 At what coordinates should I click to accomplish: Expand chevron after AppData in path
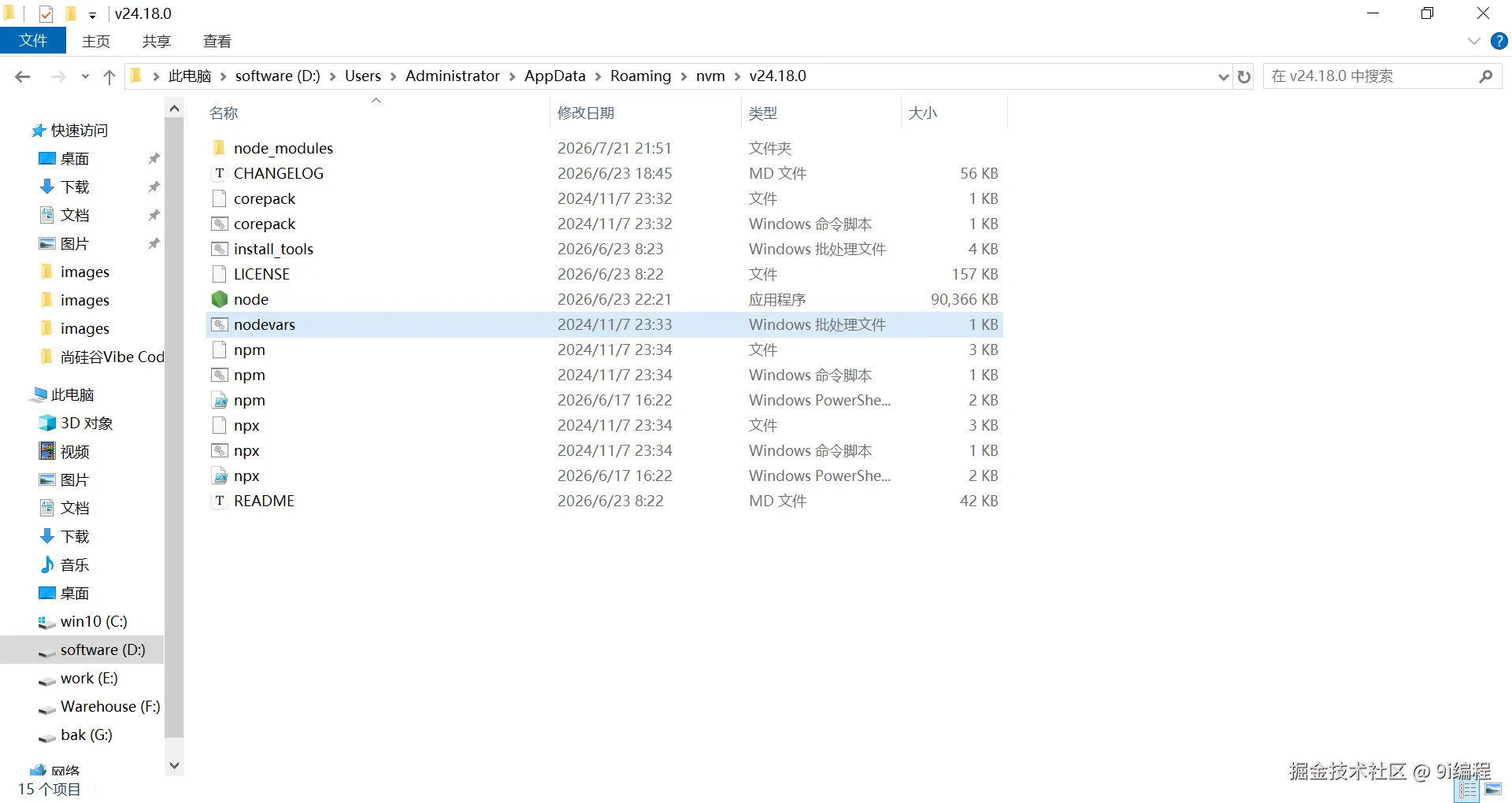(x=598, y=76)
